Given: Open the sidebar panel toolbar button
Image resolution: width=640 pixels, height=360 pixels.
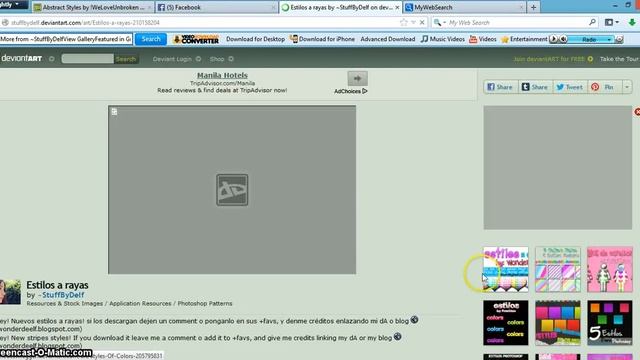Looking at the screenshot, I should point(611,22).
